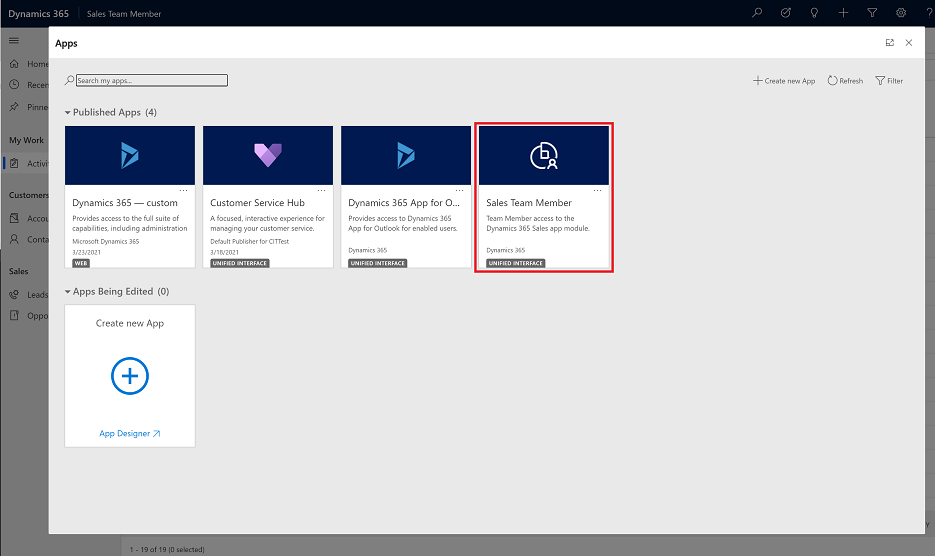This screenshot has height=556, width=935.
Task: Open the lightbulb assistant icon
Action: (814, 13)
